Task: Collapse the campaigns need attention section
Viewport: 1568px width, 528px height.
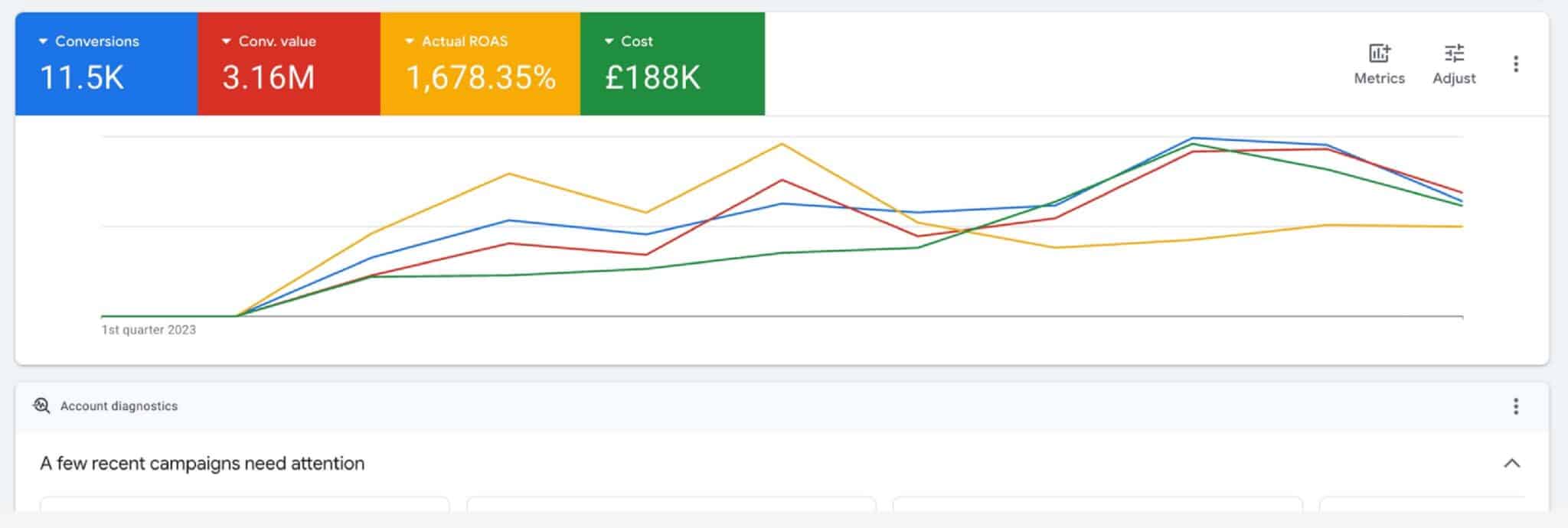Action: tap(1511, 464)
